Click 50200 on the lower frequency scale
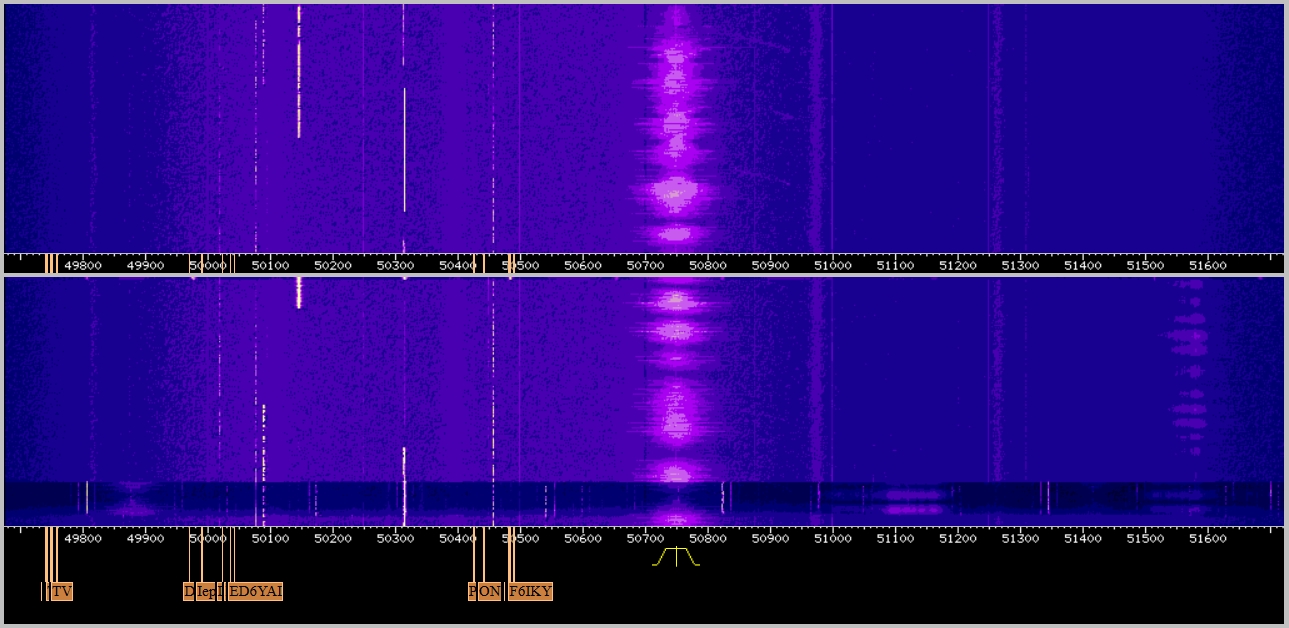Image resolution: width=1289 pixels, height=628 pixels. tap(333, 538)
